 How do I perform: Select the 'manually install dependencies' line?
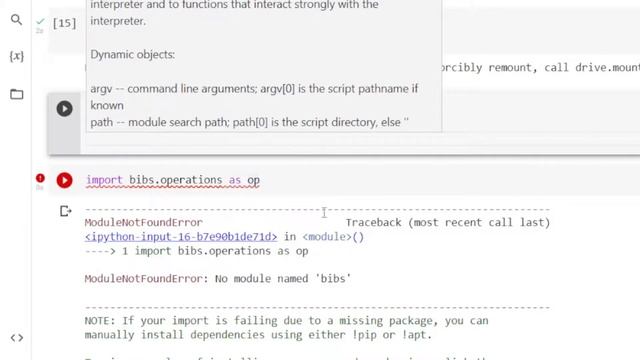pyautogui.click(x=258, y=335)
